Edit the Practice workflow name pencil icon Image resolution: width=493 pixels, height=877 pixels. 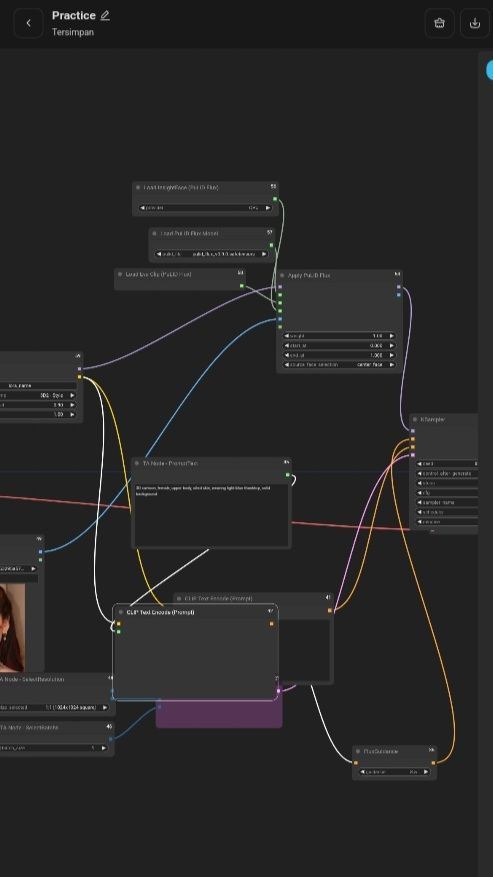click(105, 16)
